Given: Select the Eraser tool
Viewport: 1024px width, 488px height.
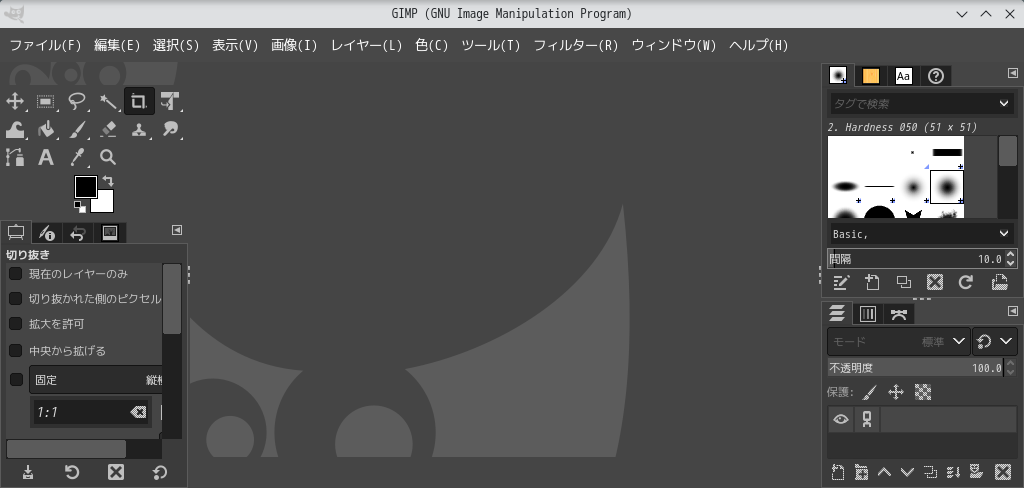Looking at the screenshot, I should click(108, 129).
